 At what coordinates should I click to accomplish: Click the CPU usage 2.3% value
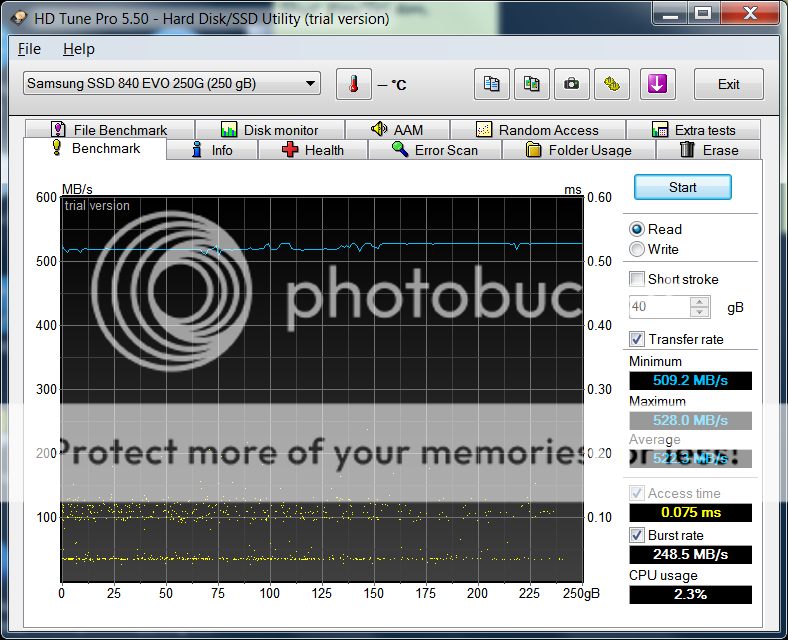[691, 594]
